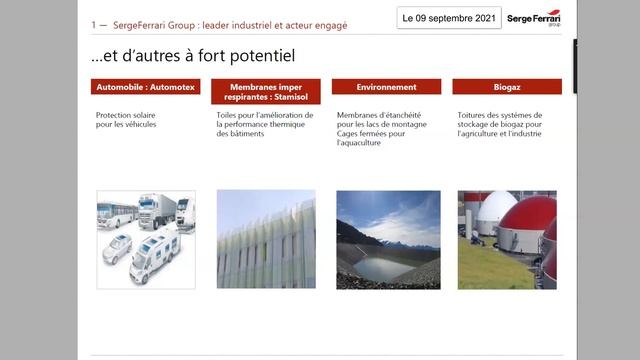Click the Serge Ferrari group logo

click(x=534, y=18)
